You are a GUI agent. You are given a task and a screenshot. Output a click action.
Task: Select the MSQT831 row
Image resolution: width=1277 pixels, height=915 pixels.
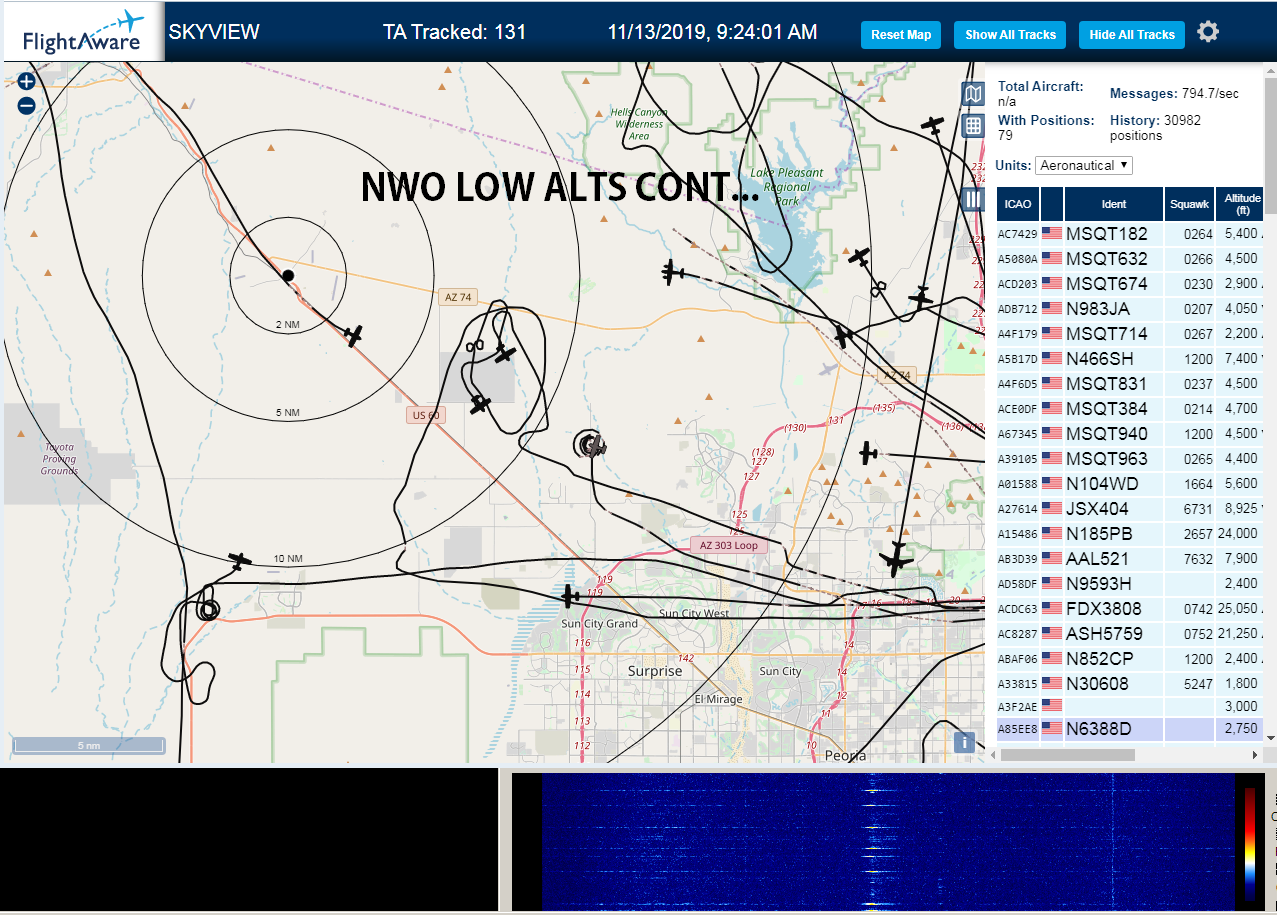[x=1130, y=384]
